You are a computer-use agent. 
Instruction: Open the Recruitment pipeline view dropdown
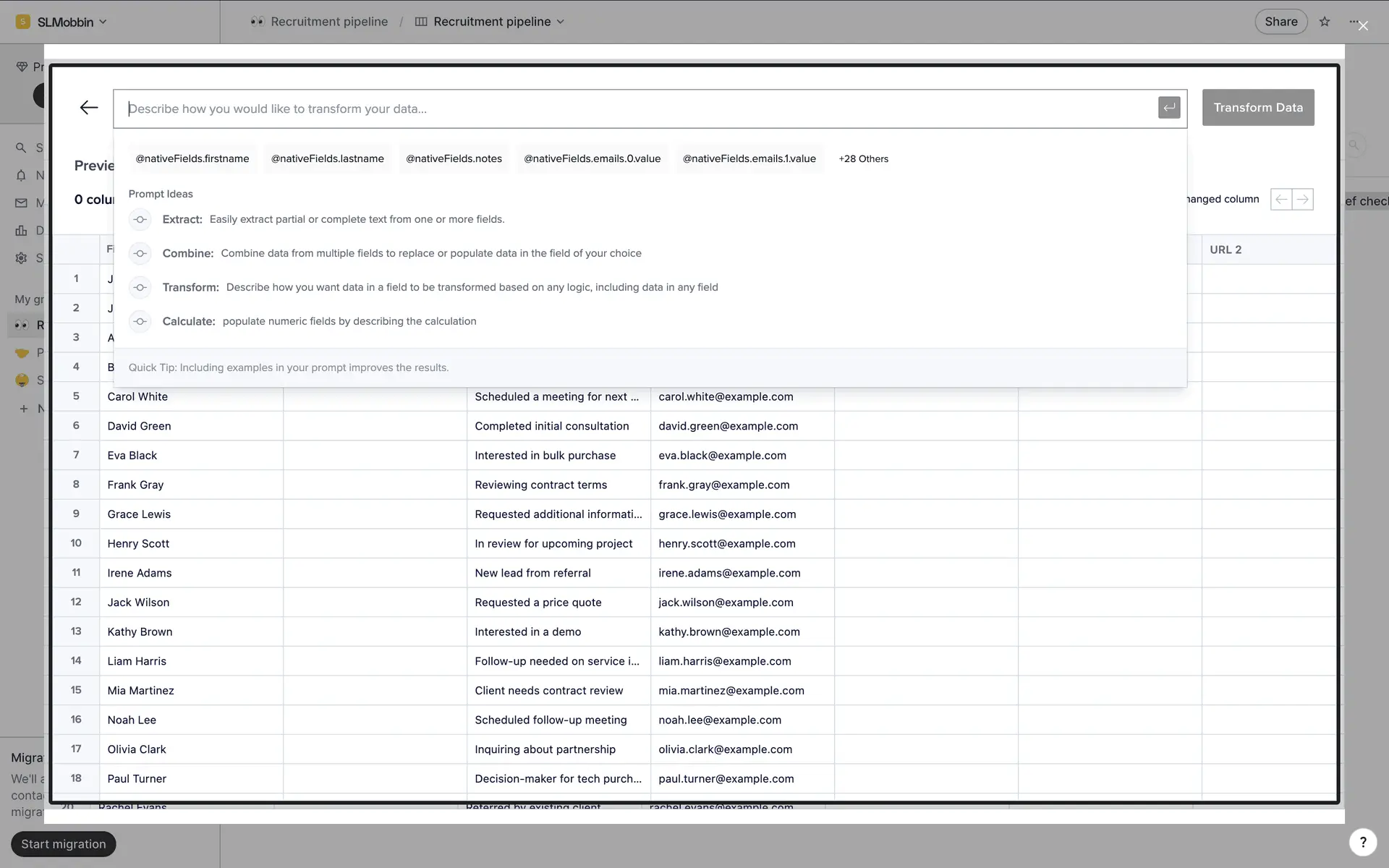pyautogui.click(x=559, y=22)
